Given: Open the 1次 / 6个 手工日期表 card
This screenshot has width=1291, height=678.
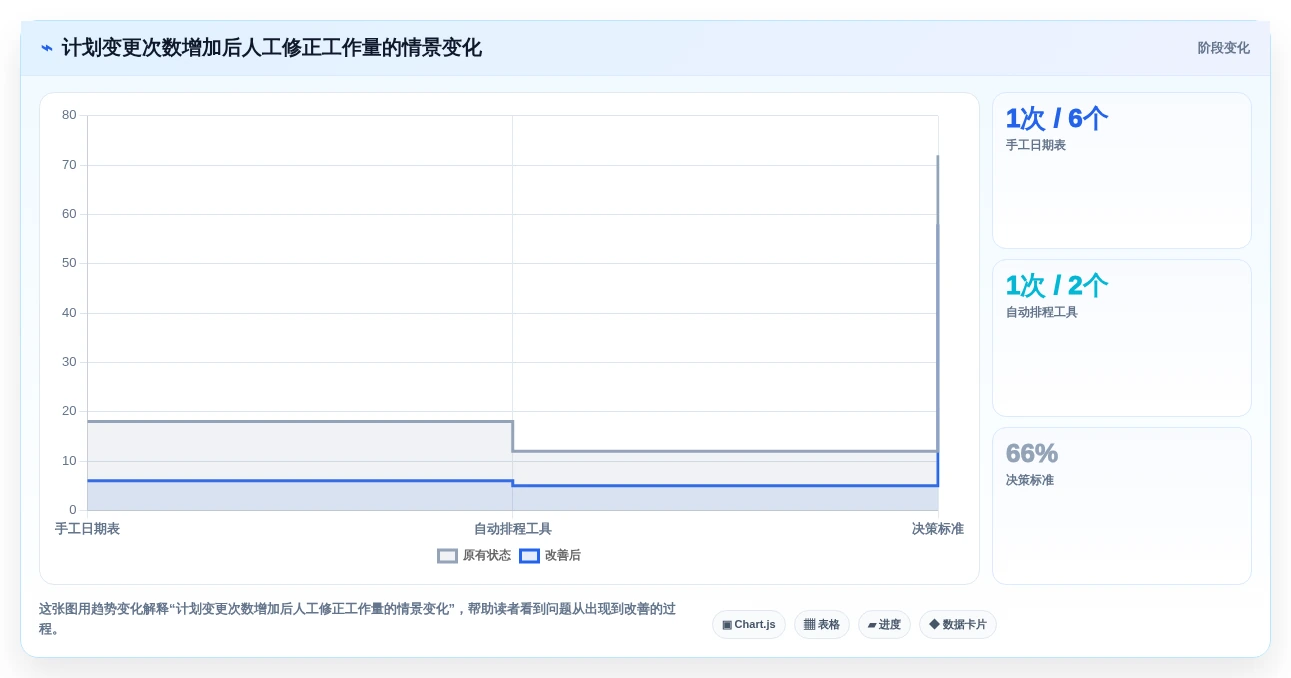Looking at the screenshot, I should [1121, 171].
